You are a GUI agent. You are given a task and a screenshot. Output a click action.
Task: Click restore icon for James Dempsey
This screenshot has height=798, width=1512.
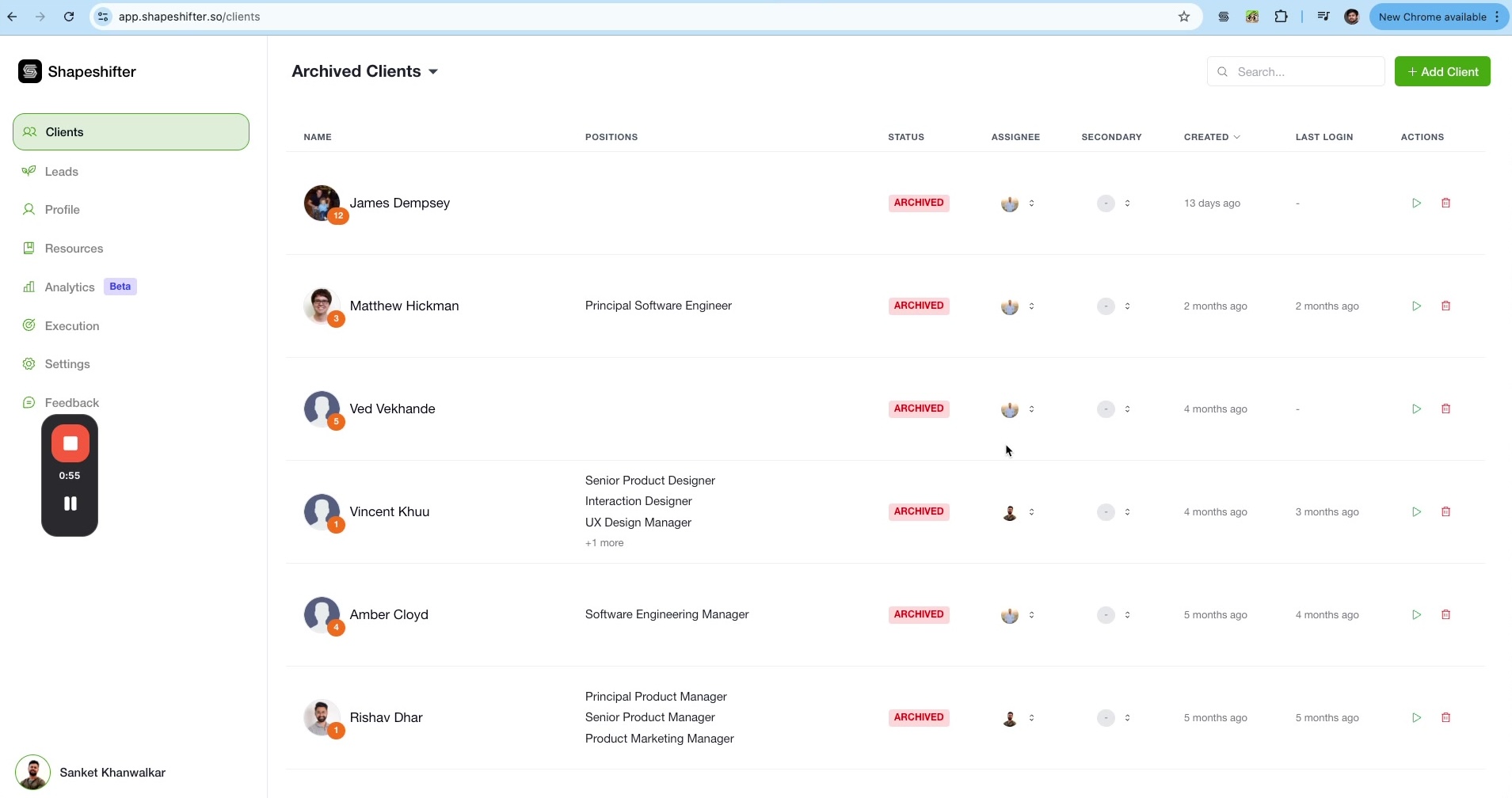click(x=1416, y=203)
